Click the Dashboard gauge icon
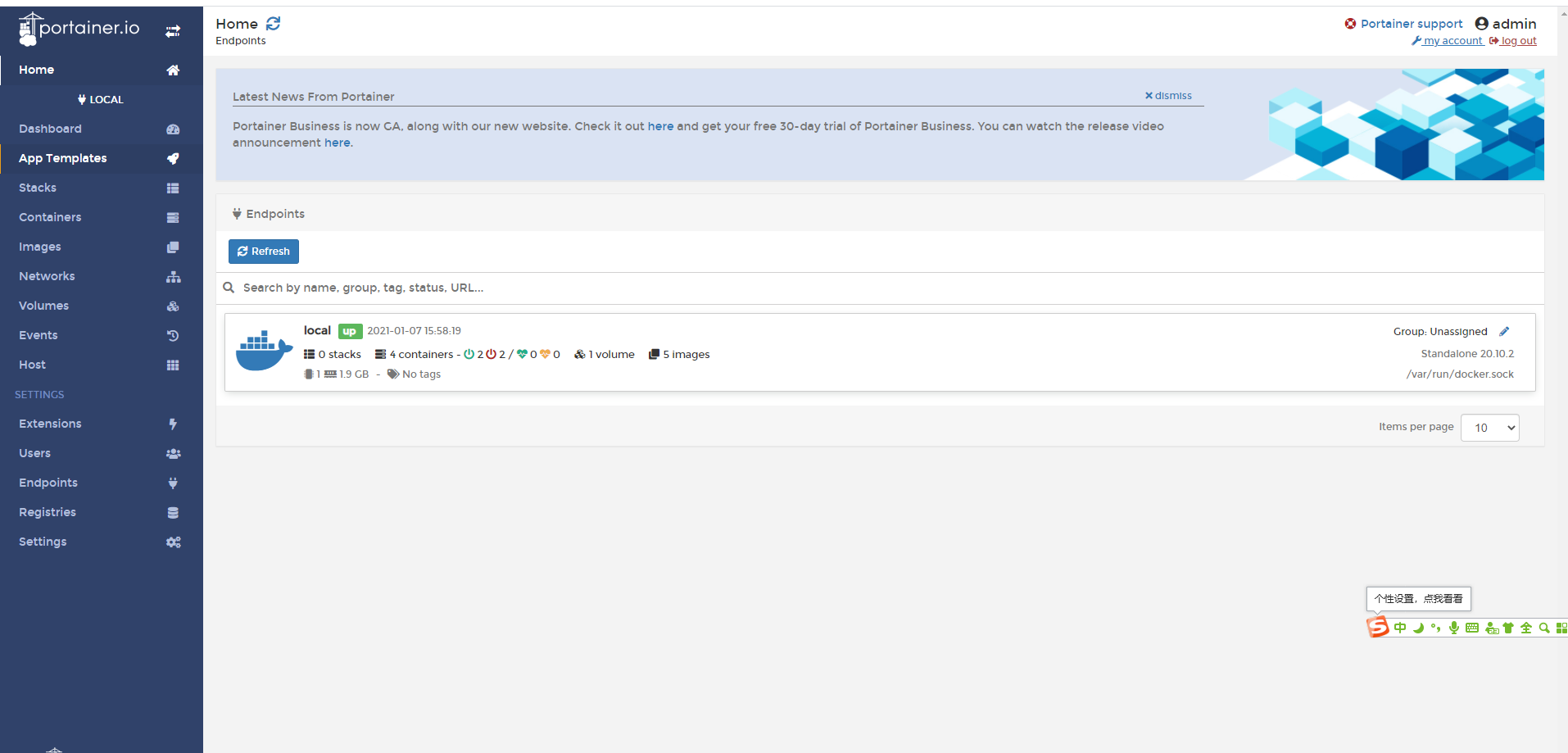This screenshot has height=753, width=1568. click(x=173, y=129)
